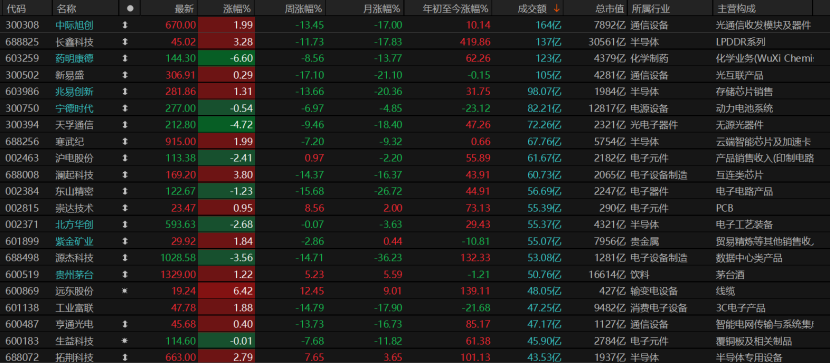The image size is (830, 364).
Task: Click industry cell 化学制药
Action: (649, 58)
